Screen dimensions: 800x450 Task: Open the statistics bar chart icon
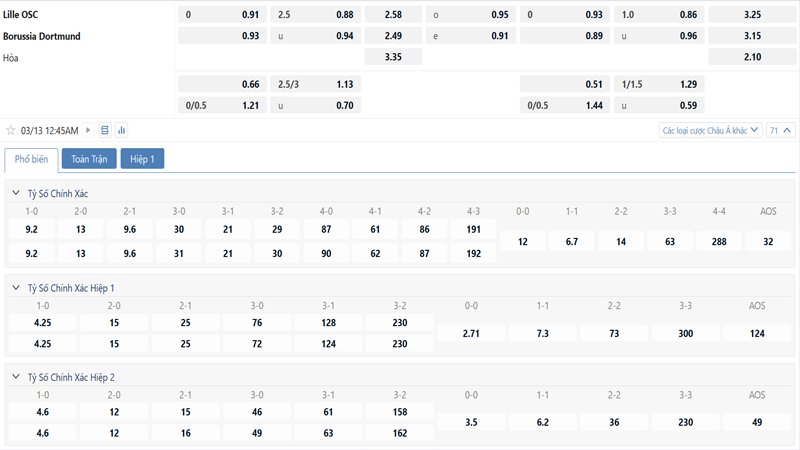click(122, 130)
